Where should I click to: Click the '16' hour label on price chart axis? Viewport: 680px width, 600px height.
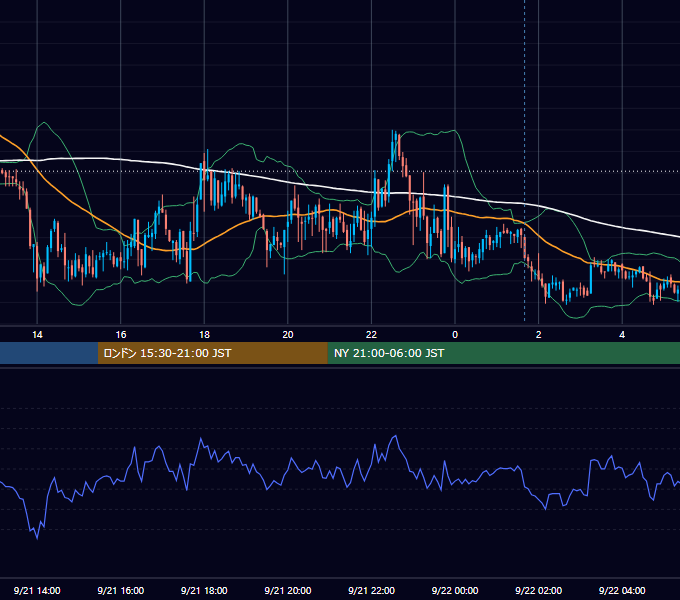121,335
